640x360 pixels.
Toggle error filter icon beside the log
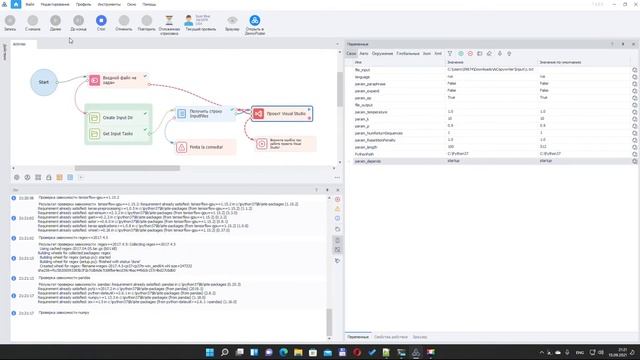[x=338, y=199]
